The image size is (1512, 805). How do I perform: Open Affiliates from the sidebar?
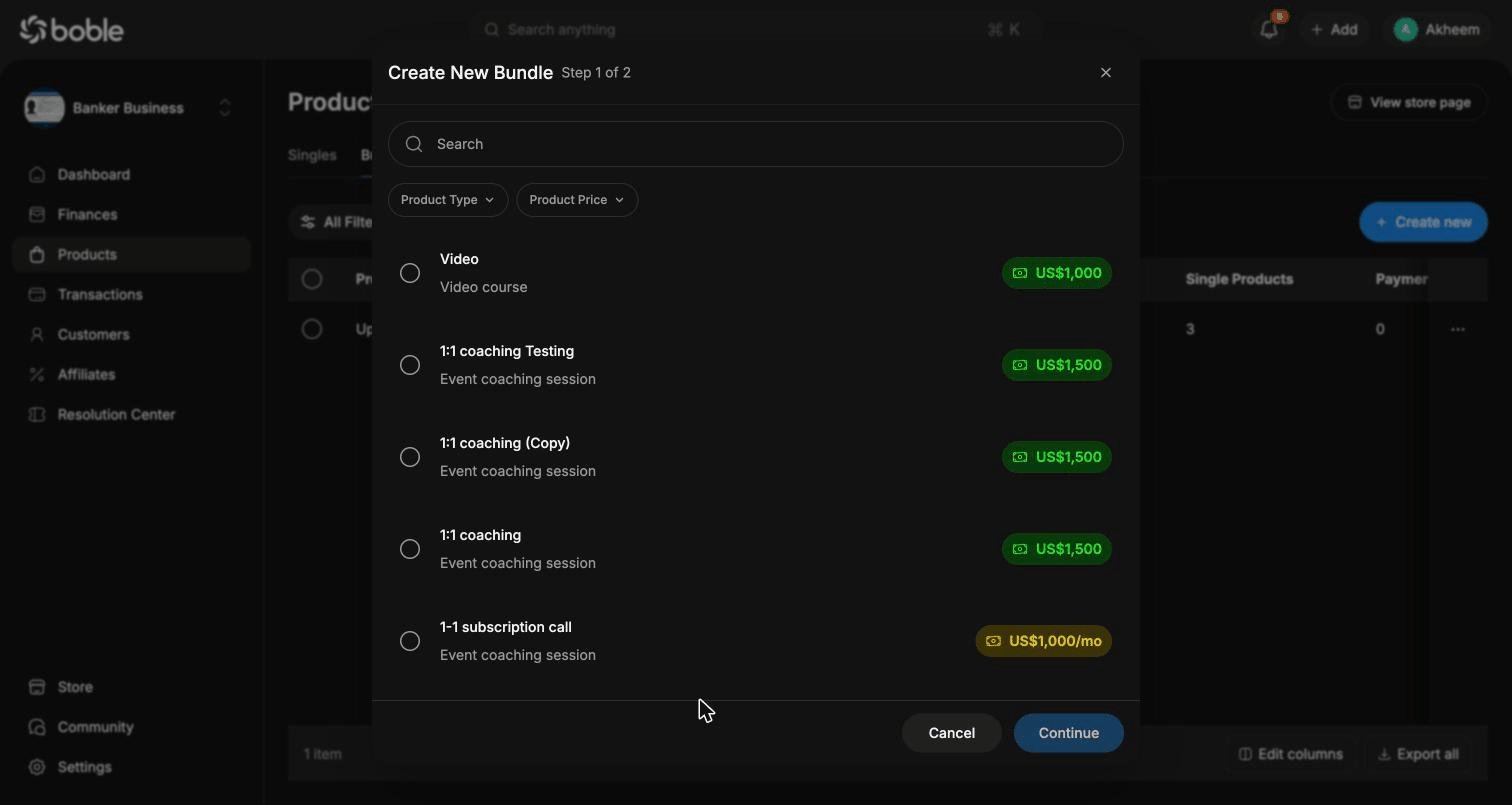click(x=131, y=375)
